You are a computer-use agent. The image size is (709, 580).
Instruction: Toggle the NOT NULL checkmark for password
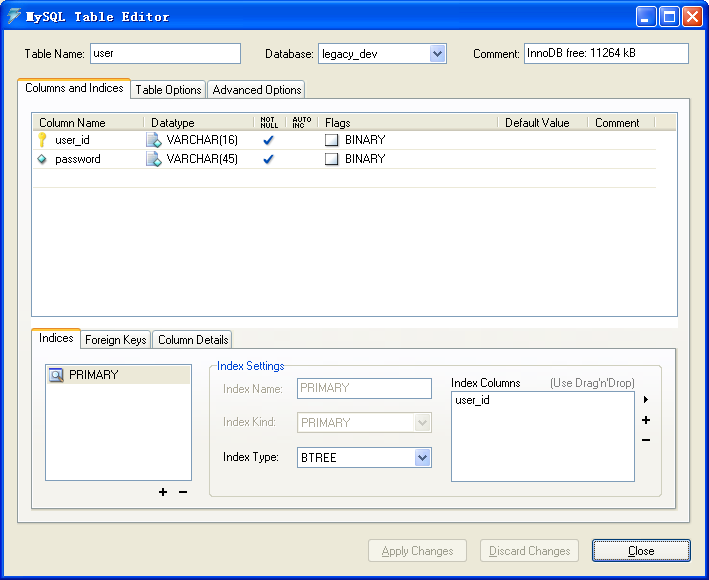click(x=269, y=159)
